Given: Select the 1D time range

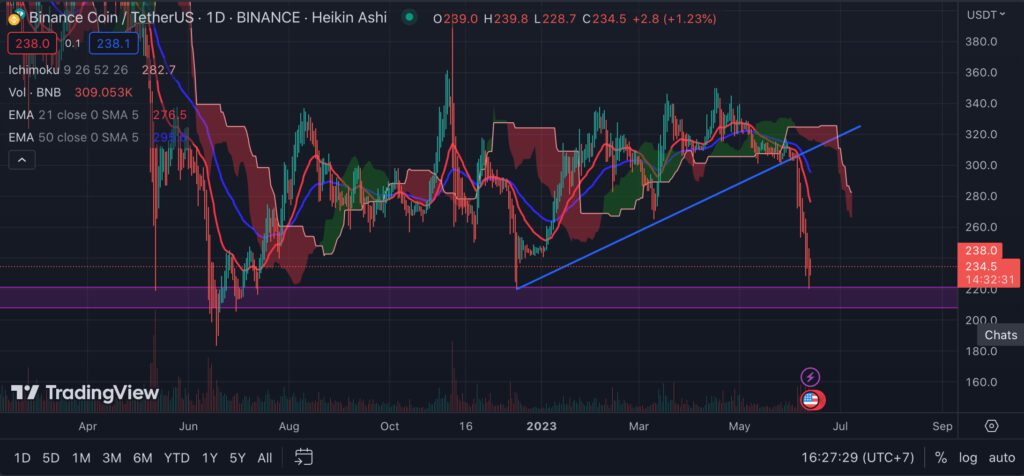Looking at the screenshot, I should coord(22,458).
